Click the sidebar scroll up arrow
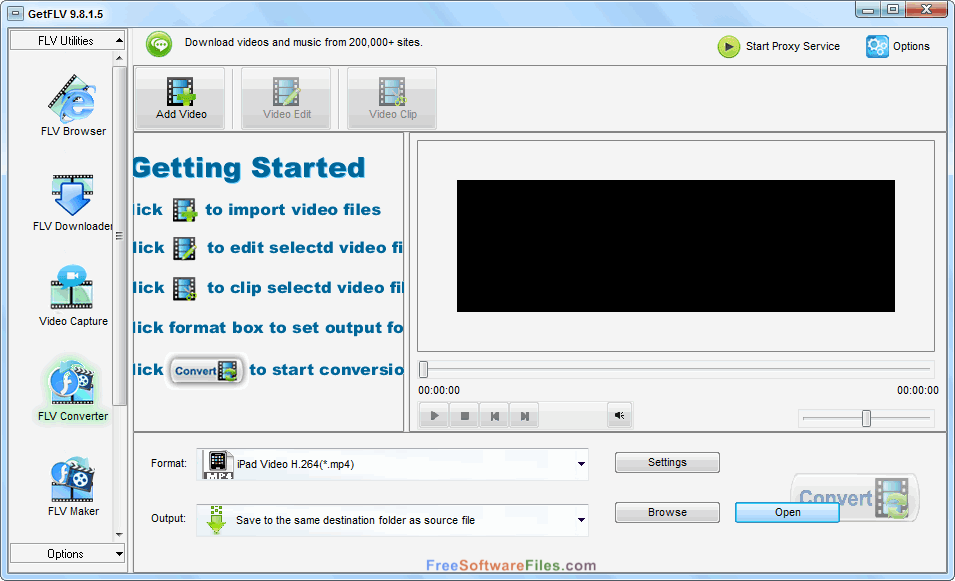 pos(119,58)
